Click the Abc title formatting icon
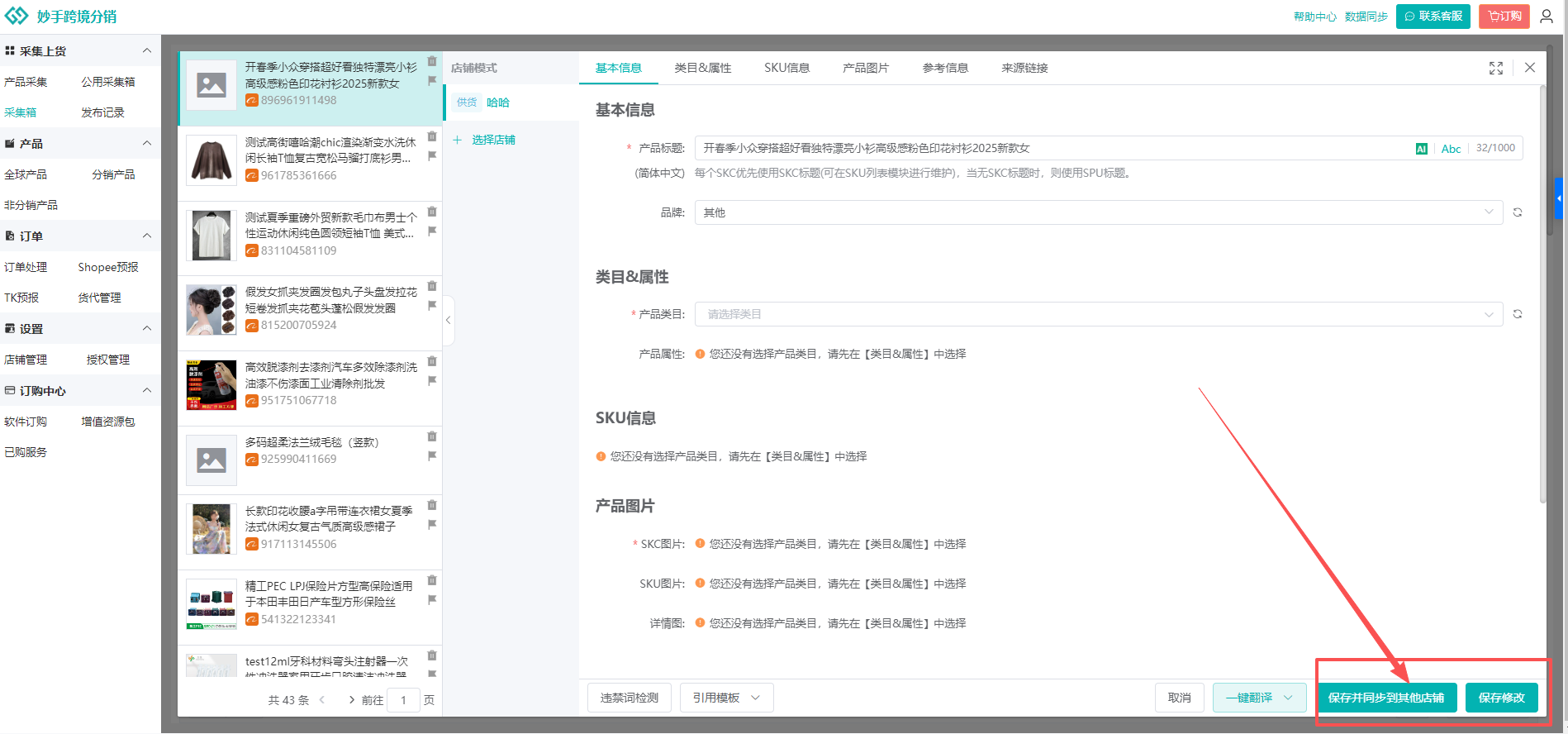 [1451, 149]
